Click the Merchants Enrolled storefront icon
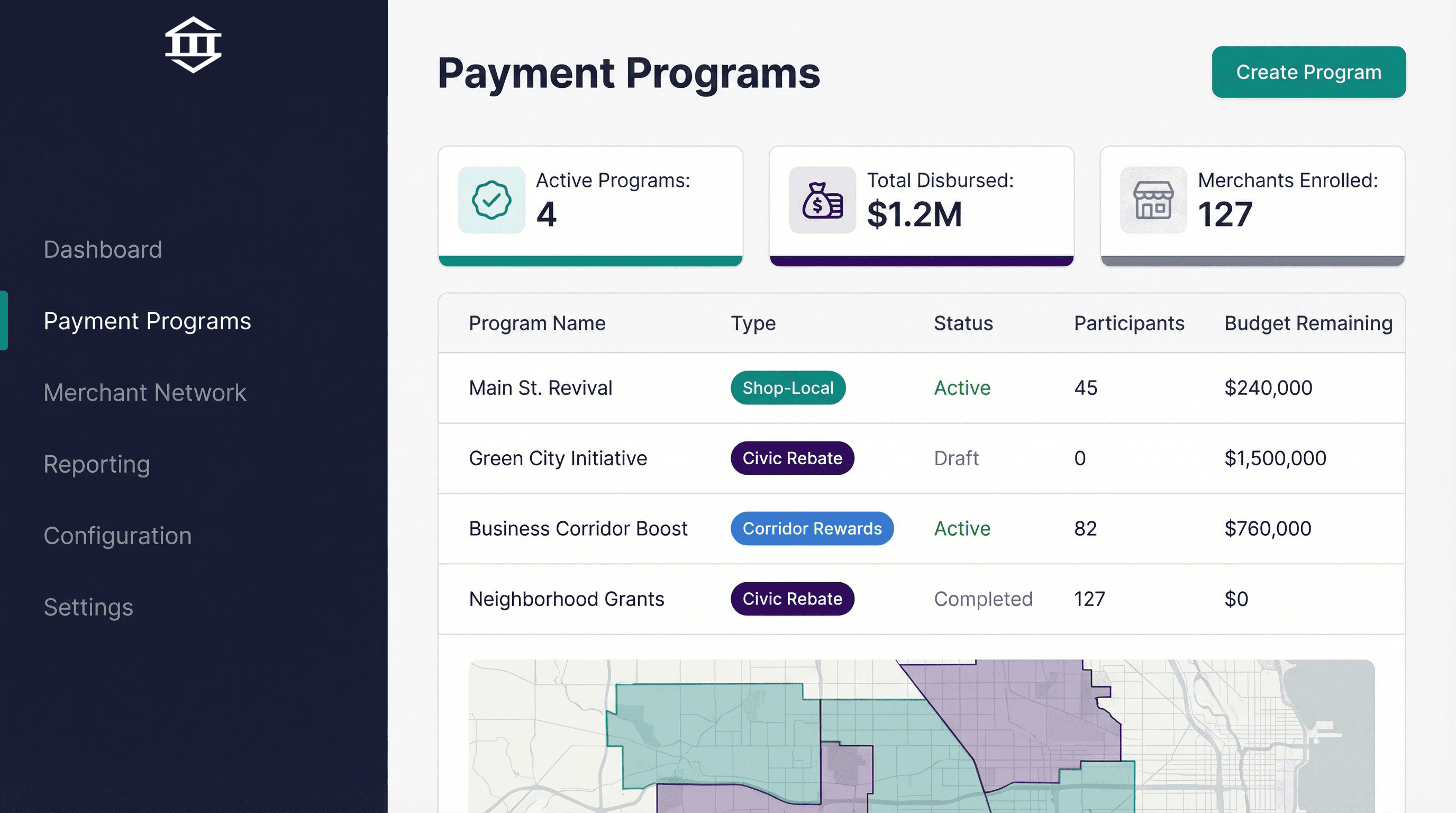 (x=1153, y=200)
